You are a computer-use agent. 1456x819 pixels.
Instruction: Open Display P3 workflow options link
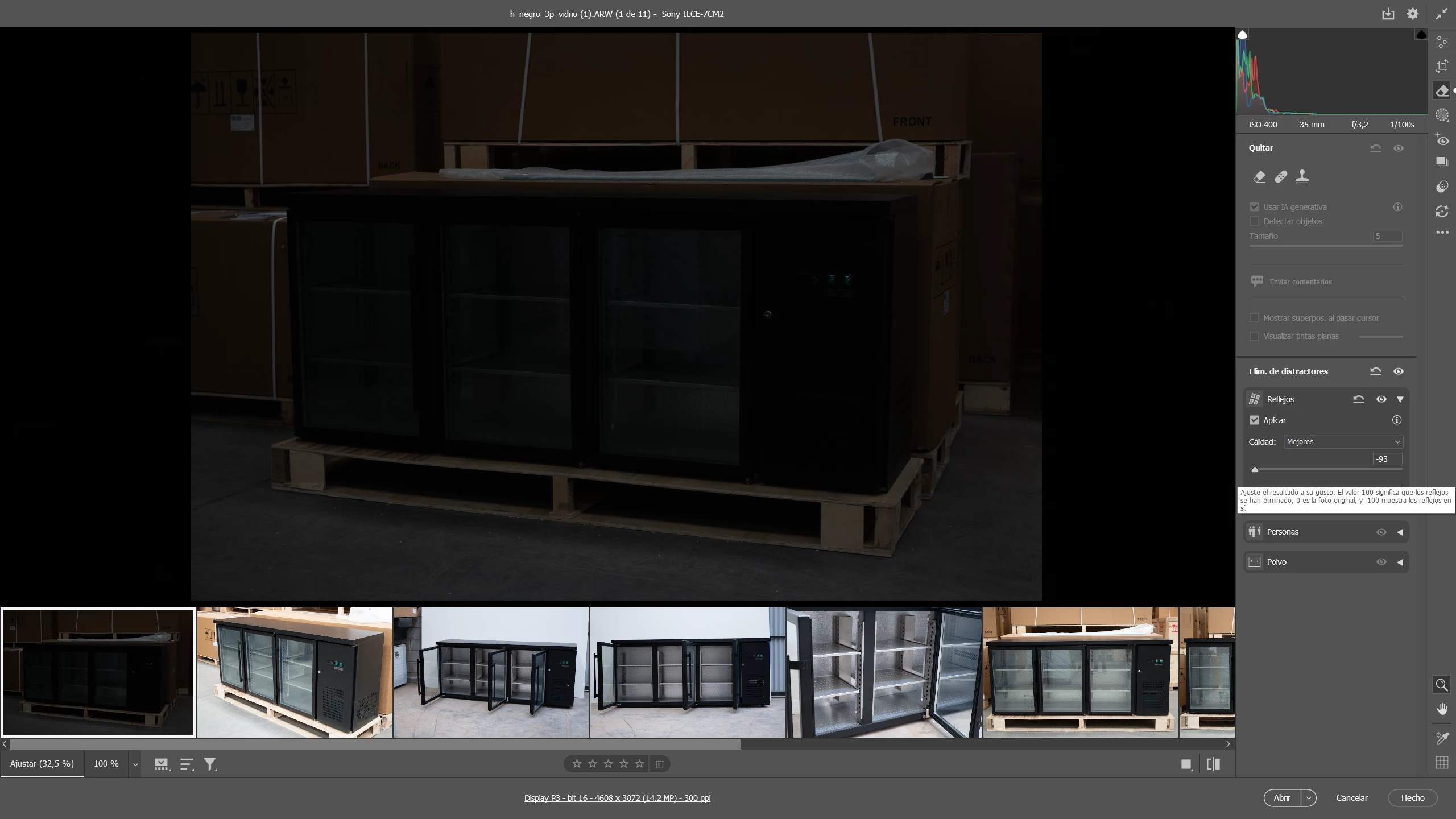tap(617, 798)
